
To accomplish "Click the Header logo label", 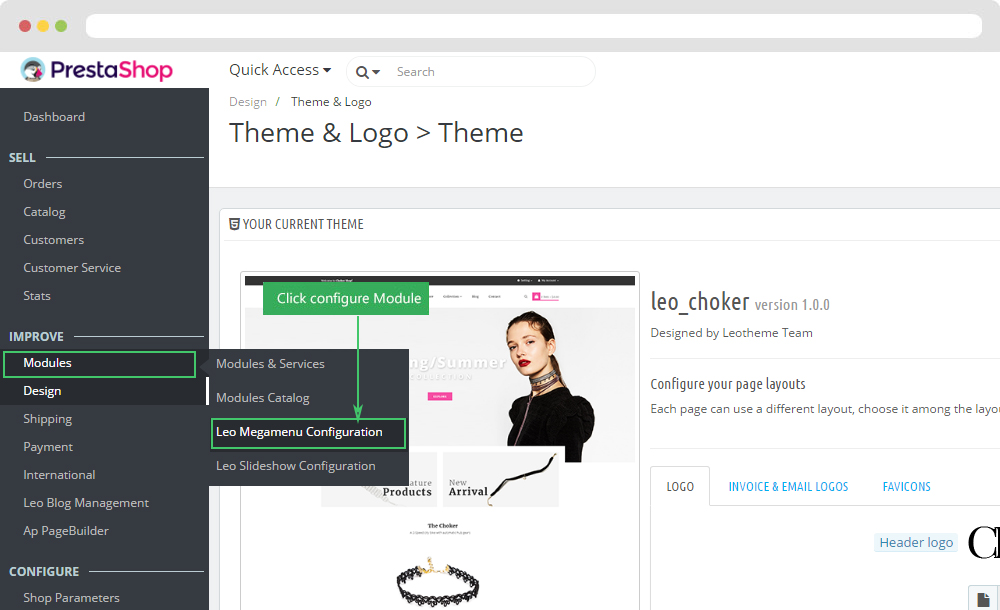I will pyautogui.click(x=916, y=542).
